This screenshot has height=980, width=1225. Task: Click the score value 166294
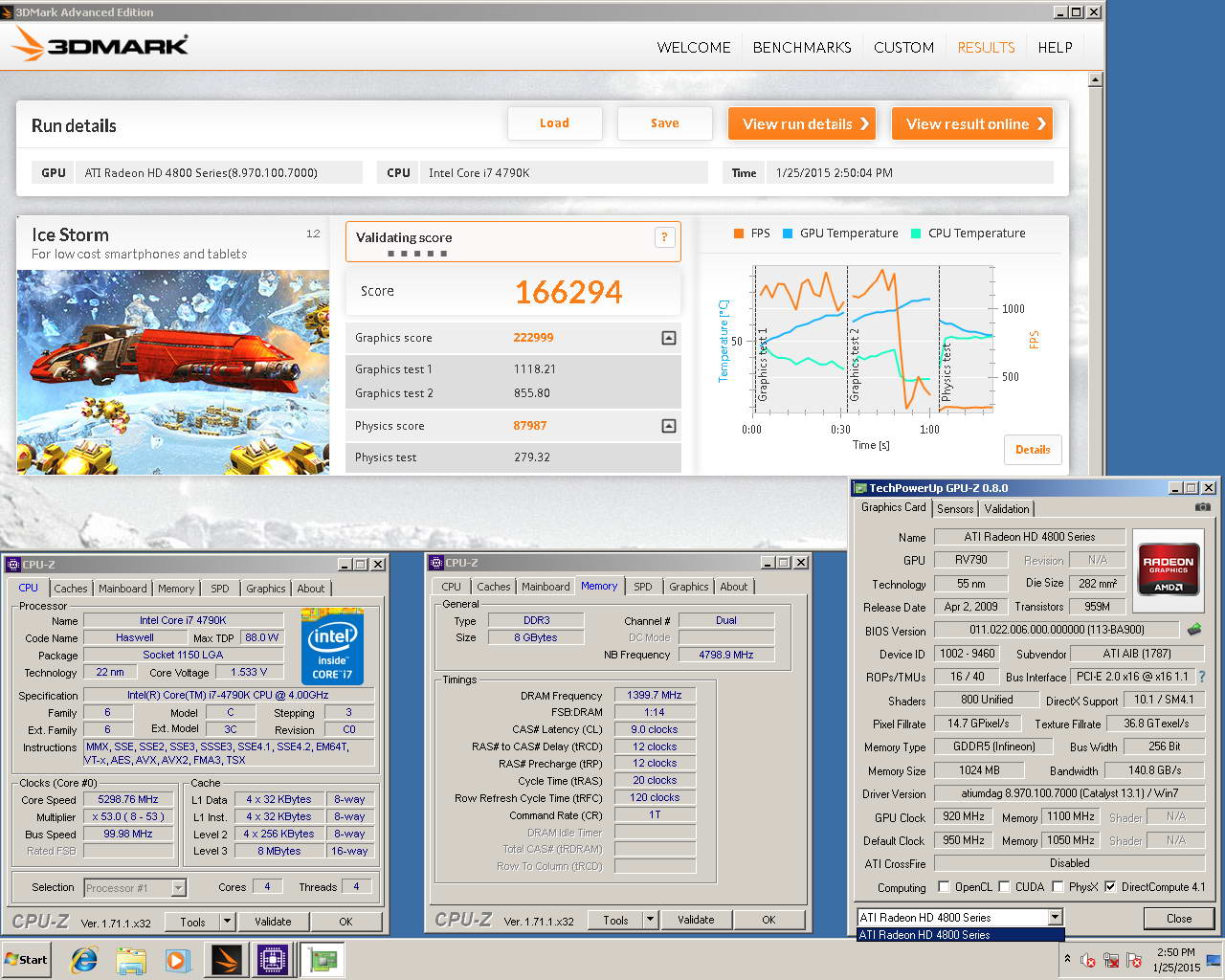point(568,292)
